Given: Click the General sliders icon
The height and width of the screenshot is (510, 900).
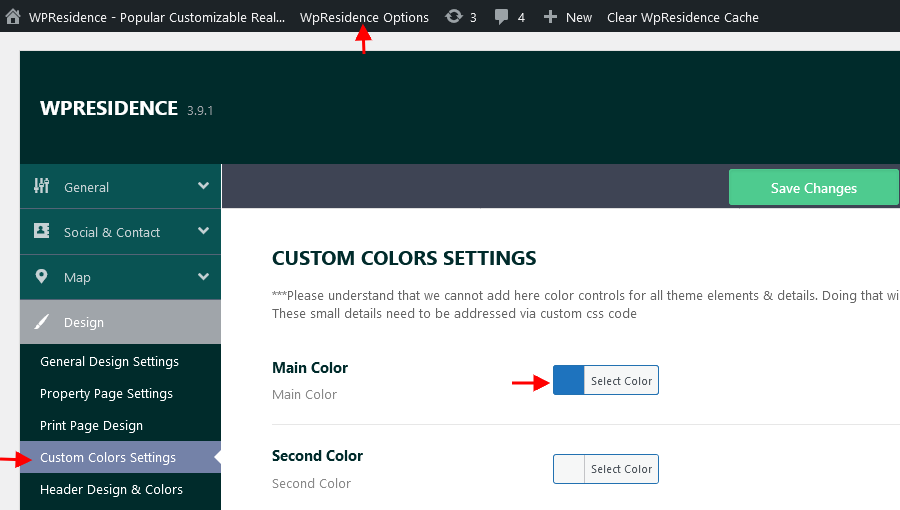Looking at the screenshot, I should point(41,186).
